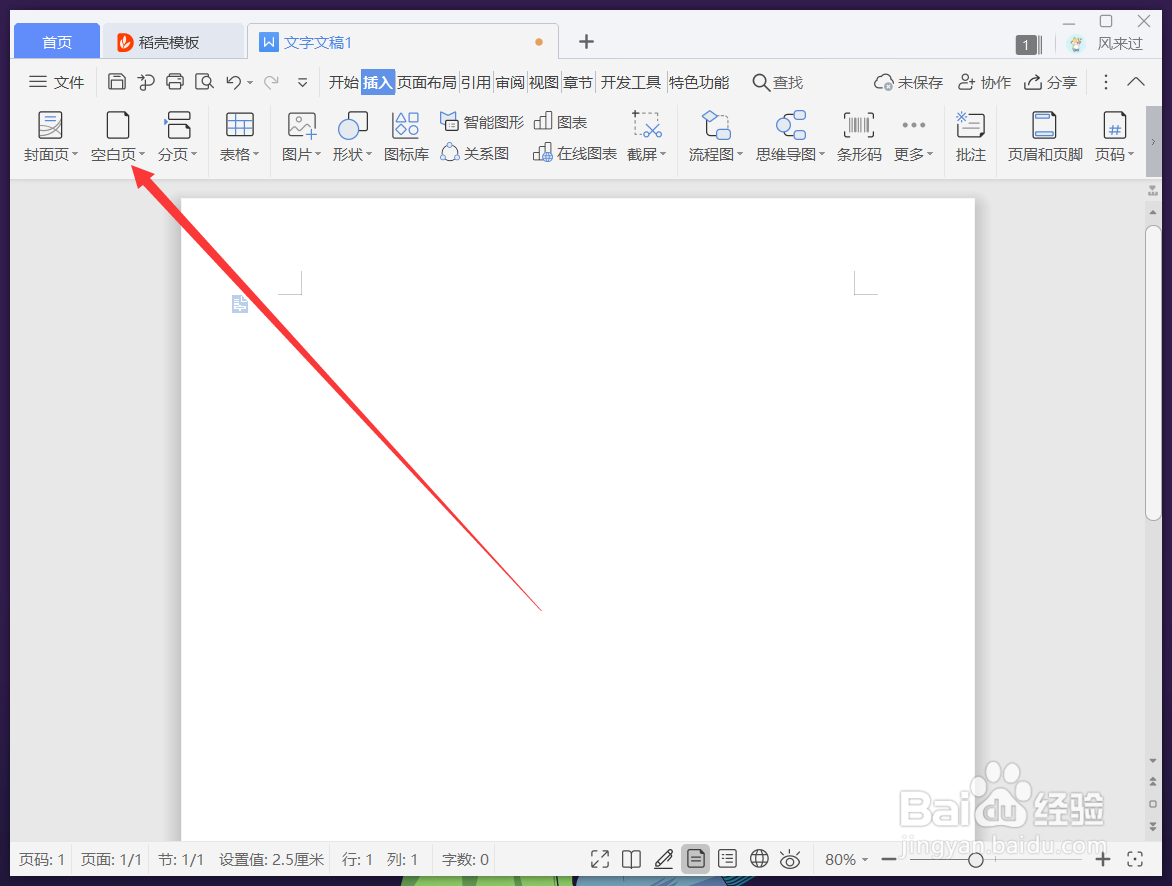
Task: Insert a barcode (条形码)
Action: click(x=859, y=136)
